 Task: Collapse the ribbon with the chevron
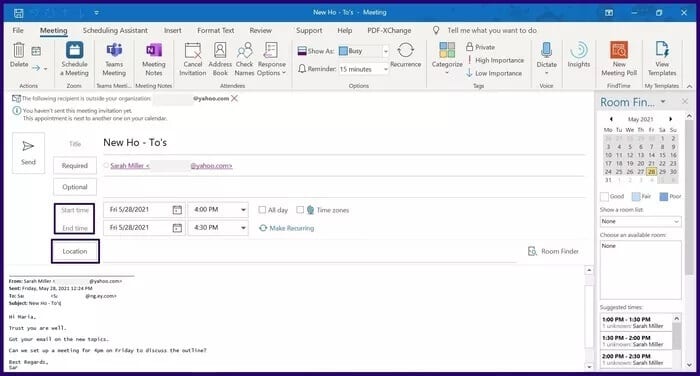pos(690,86)
